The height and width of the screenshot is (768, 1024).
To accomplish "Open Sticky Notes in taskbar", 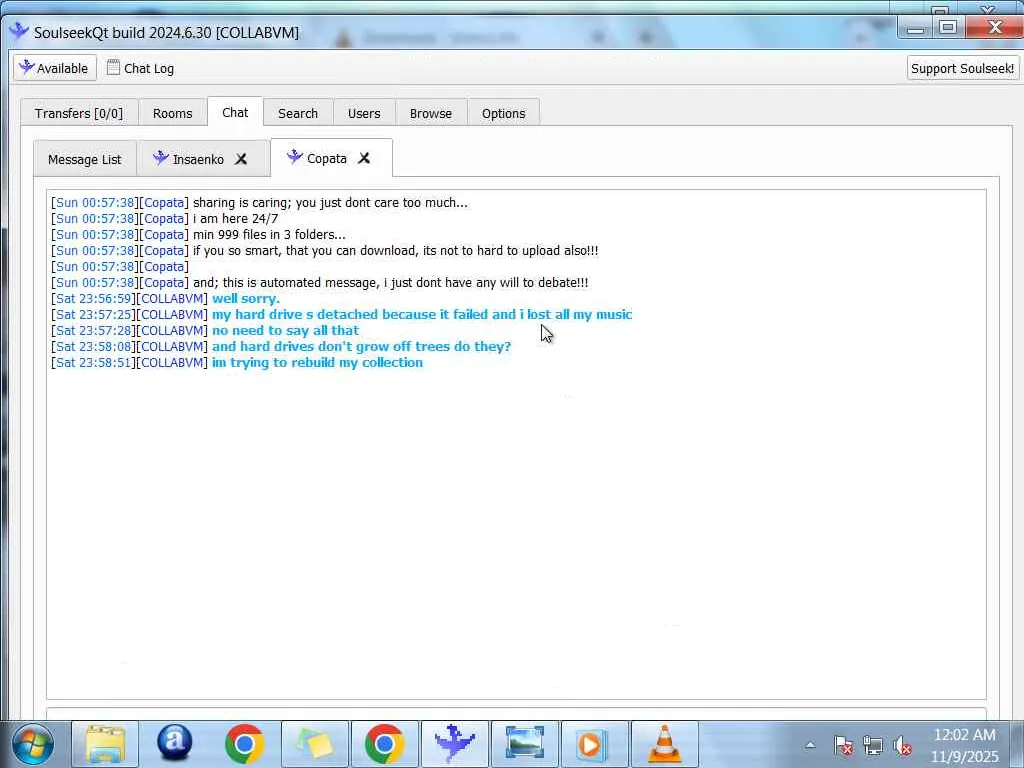I will [x=314, y=744].
